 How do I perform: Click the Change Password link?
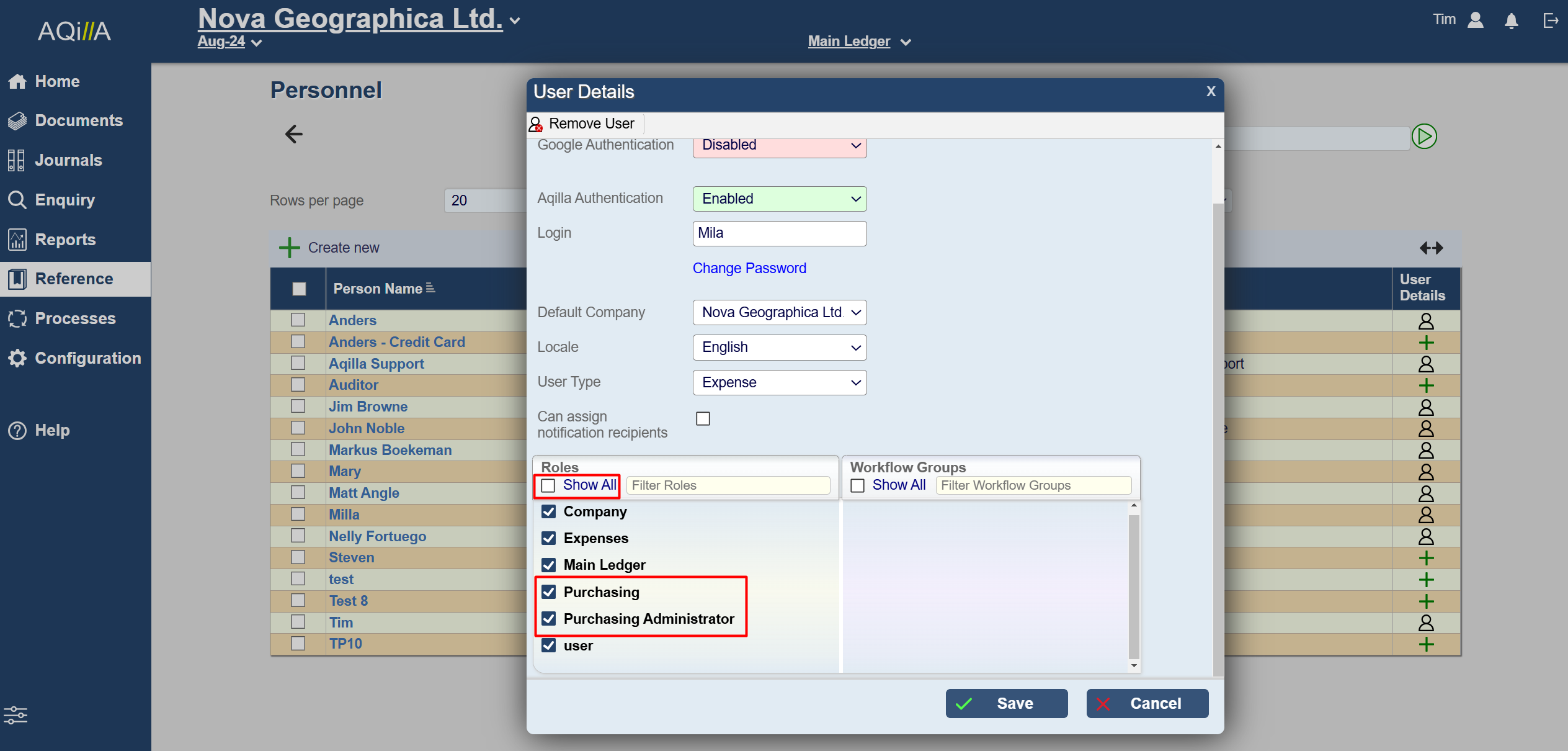pyautogui.click(x=749, y=268)
